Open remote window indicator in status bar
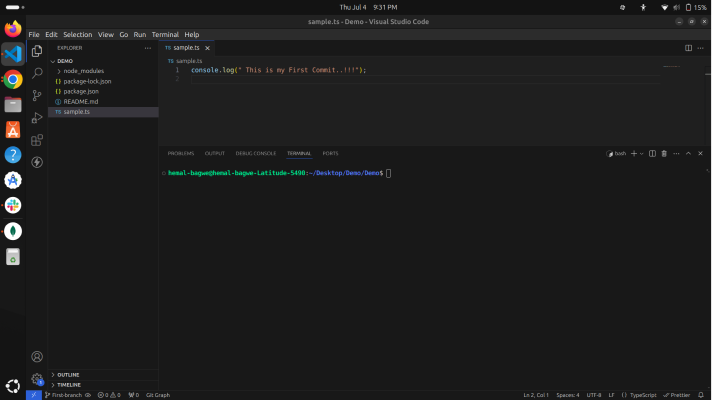Screen dimensions: 712x400 coord(34,395)
